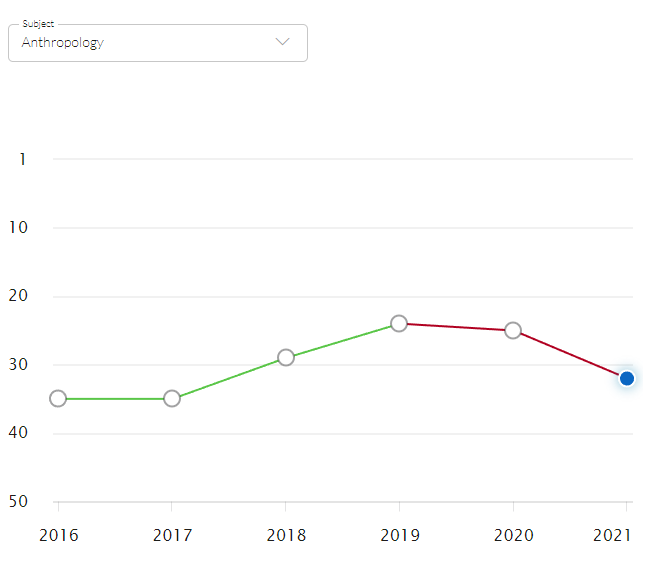Screen dimensions: 660x563
Task: Click the highlighted blue 2021 data point
Action: coord(627,378)
